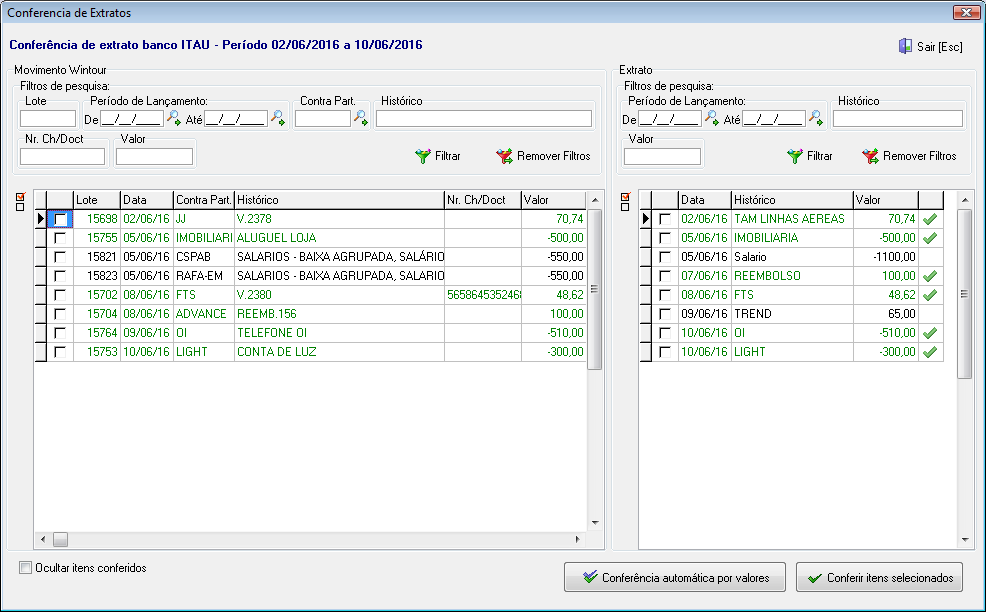Screen dimensions: 986x612
Task: Click Remover Filtros icon in Extrato panel
Action: point(870,156)
